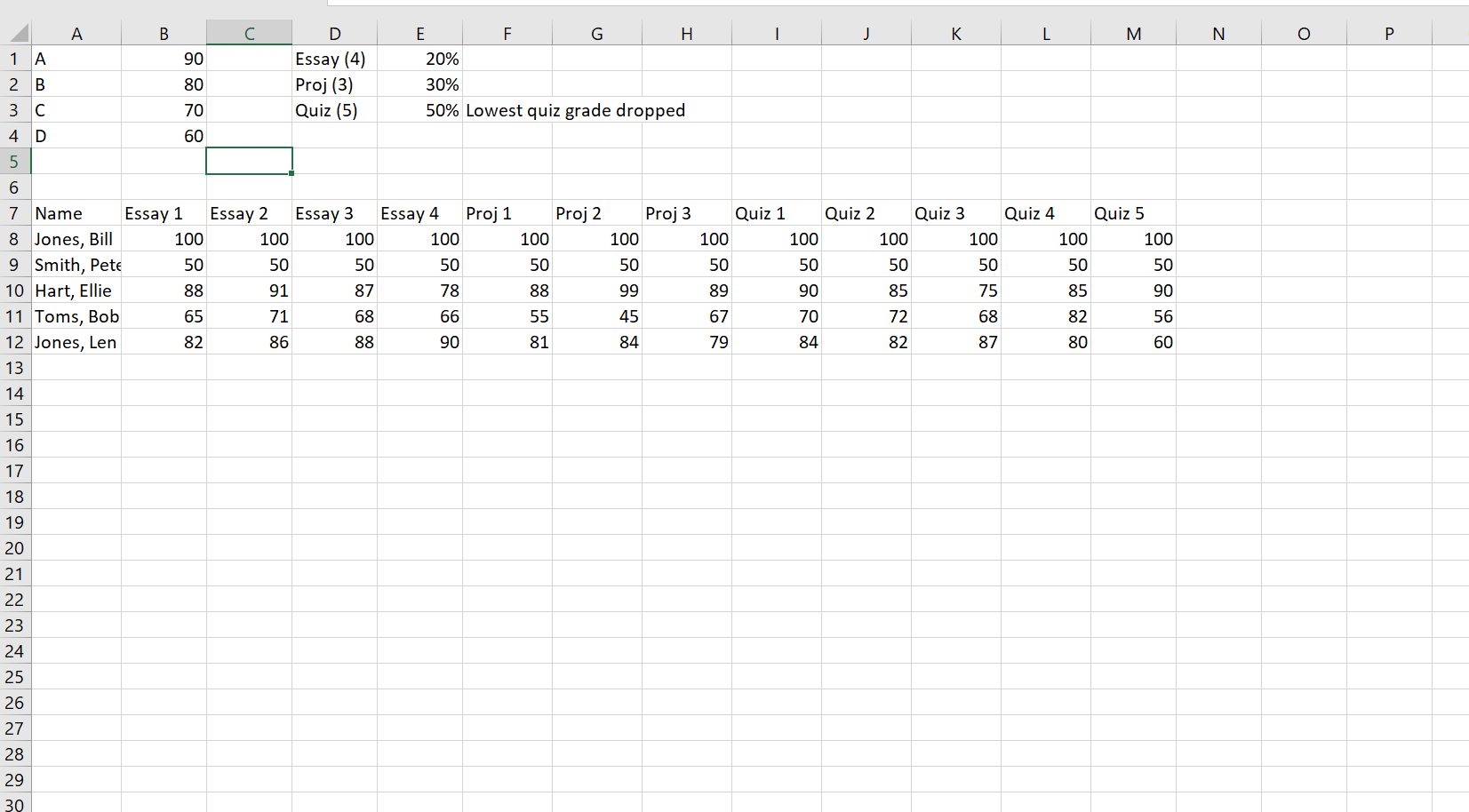This screenshot has width=1469, height=812.
Task: Select the cell showing 20% beside Essay (4)
Action: 419,59
